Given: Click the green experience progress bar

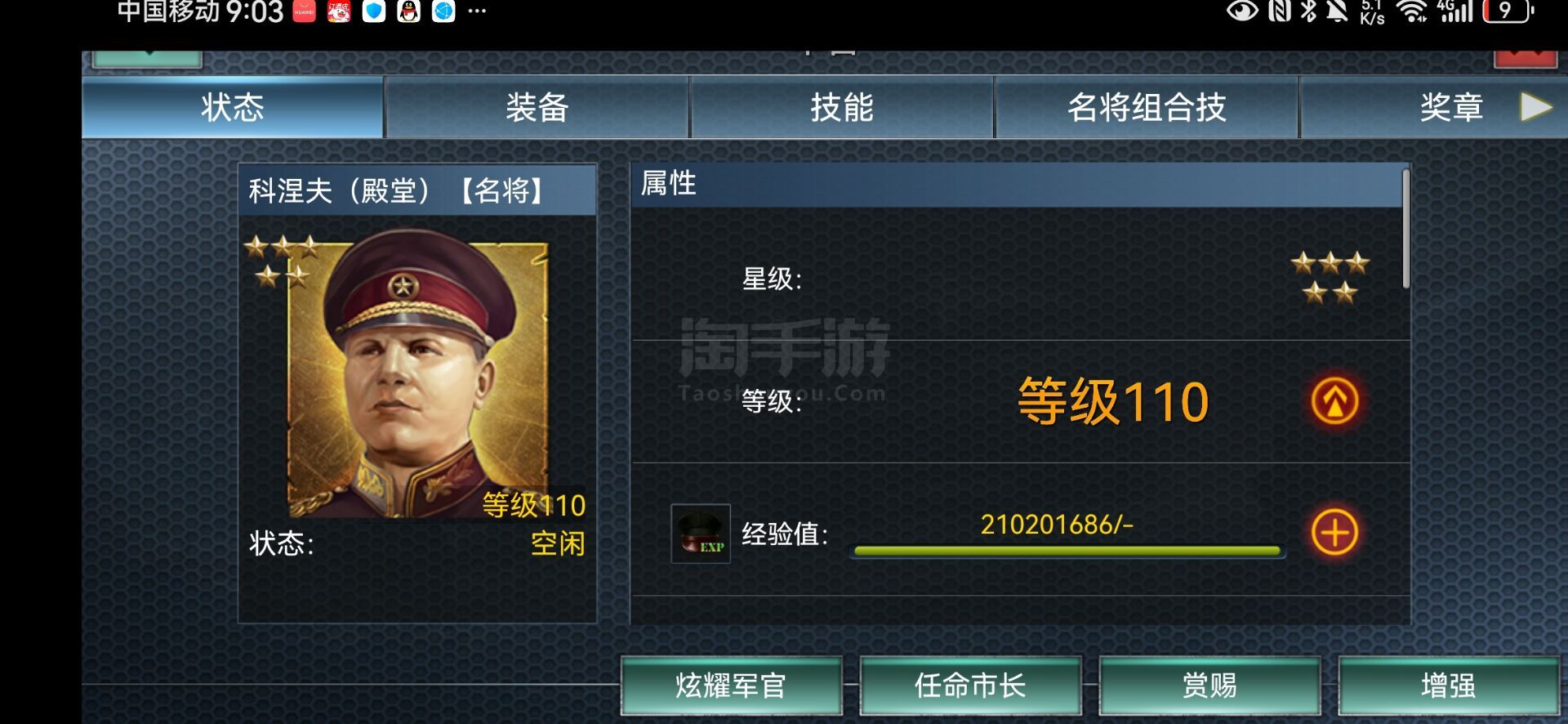Looking at the screenshot, I should (1067, 551).
